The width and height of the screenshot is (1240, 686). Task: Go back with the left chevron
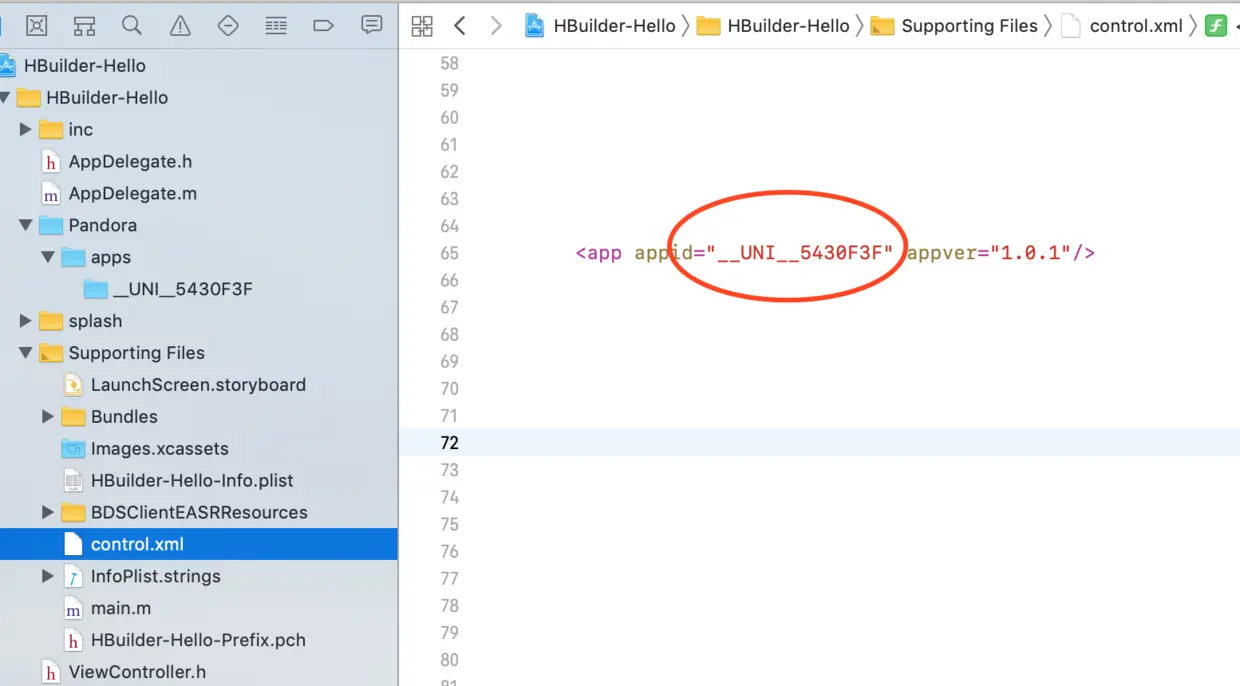460,26
